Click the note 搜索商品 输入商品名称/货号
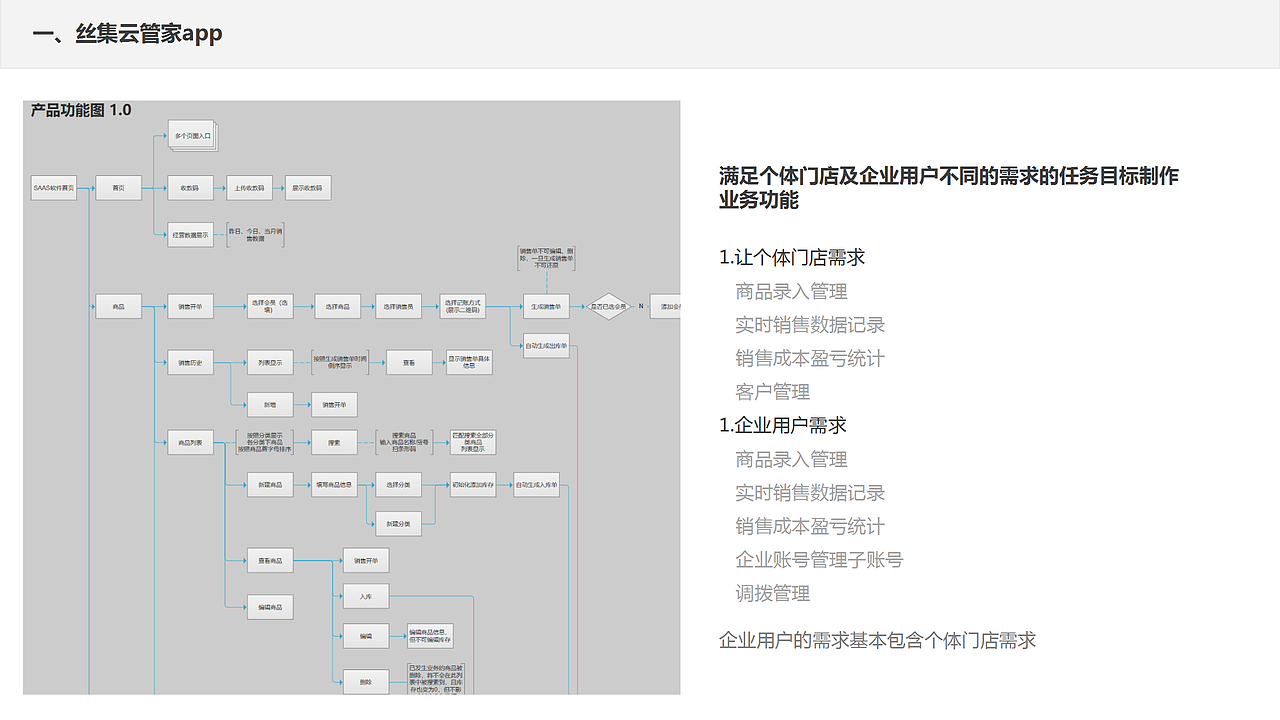 pos(404,442)
